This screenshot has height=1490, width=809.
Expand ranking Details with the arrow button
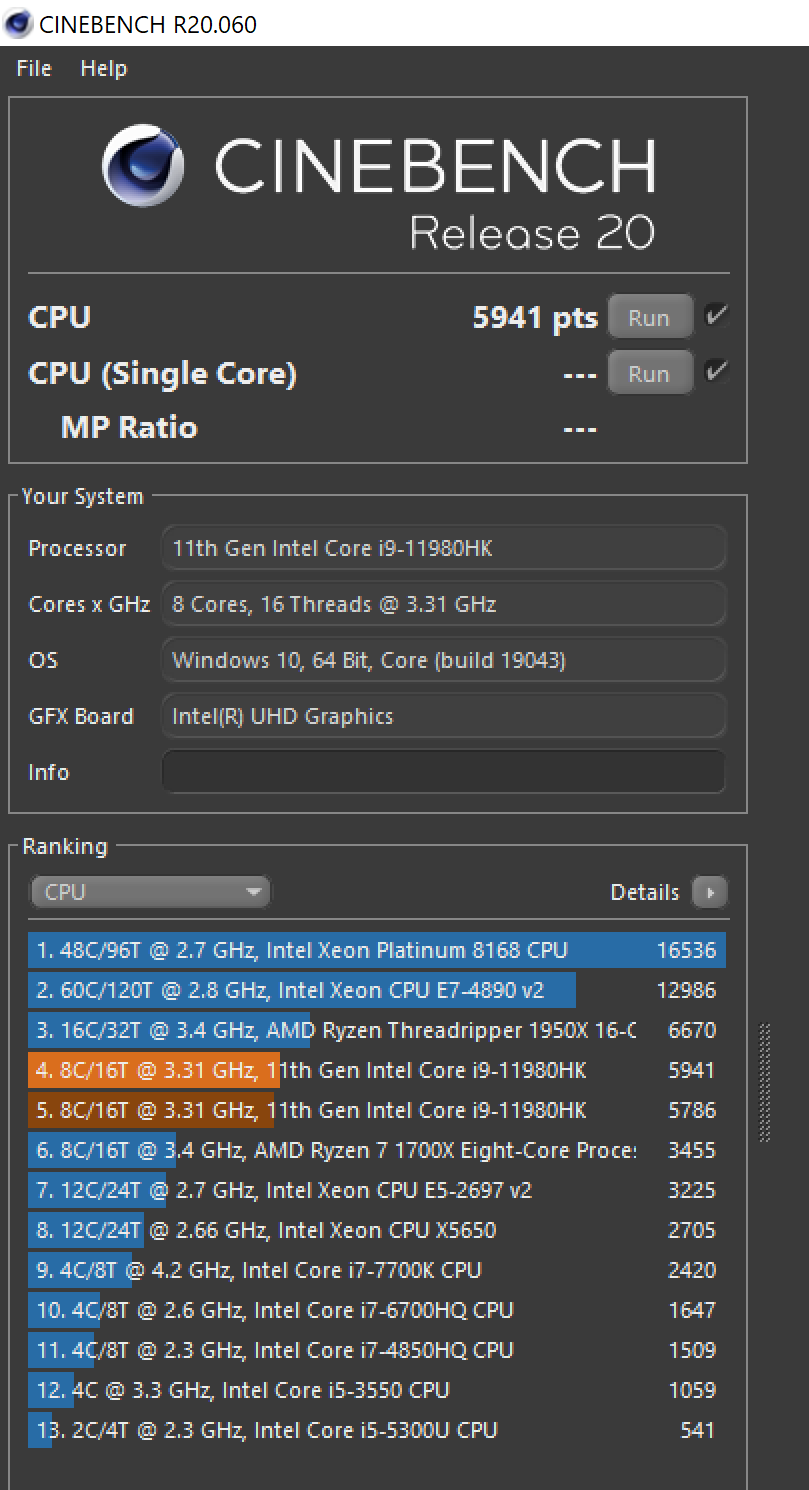click(710, 892)
